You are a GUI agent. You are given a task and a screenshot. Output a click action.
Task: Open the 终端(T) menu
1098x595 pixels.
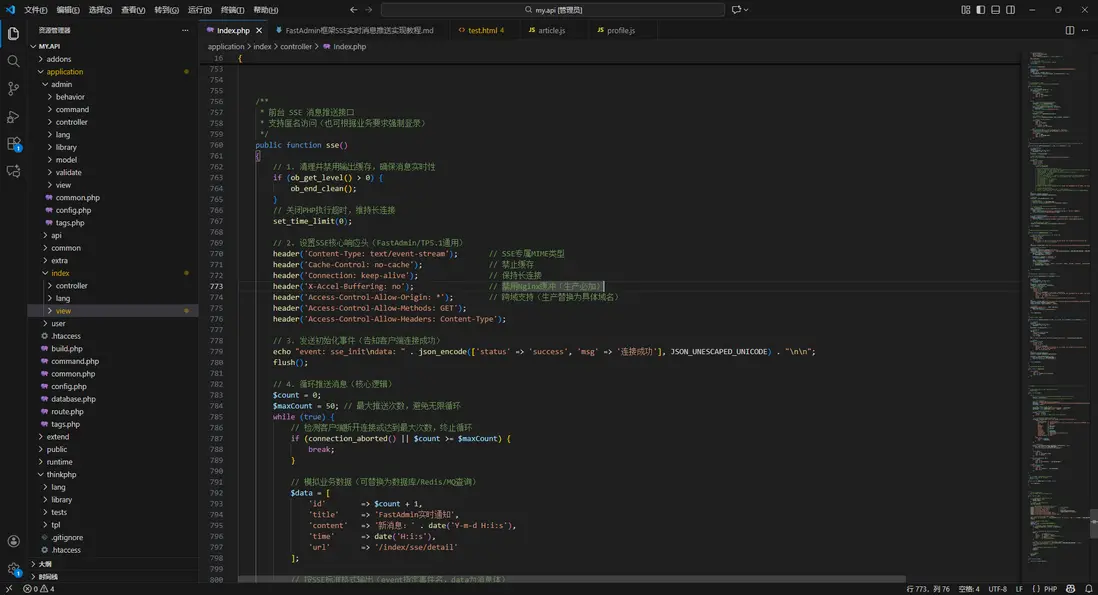coord(232,10)
